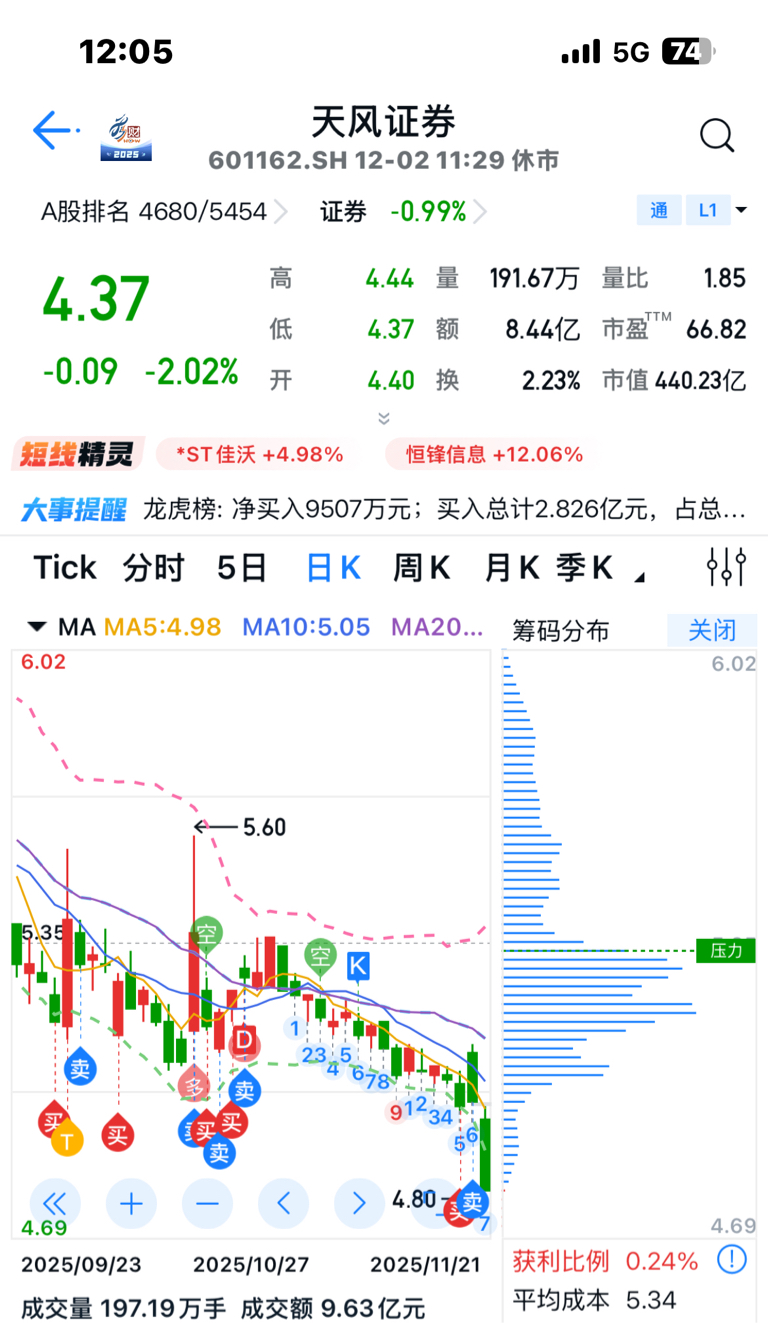Tap the blue K marker on chart
This screenshot has width=768, height=1323.
coord(358,966)
